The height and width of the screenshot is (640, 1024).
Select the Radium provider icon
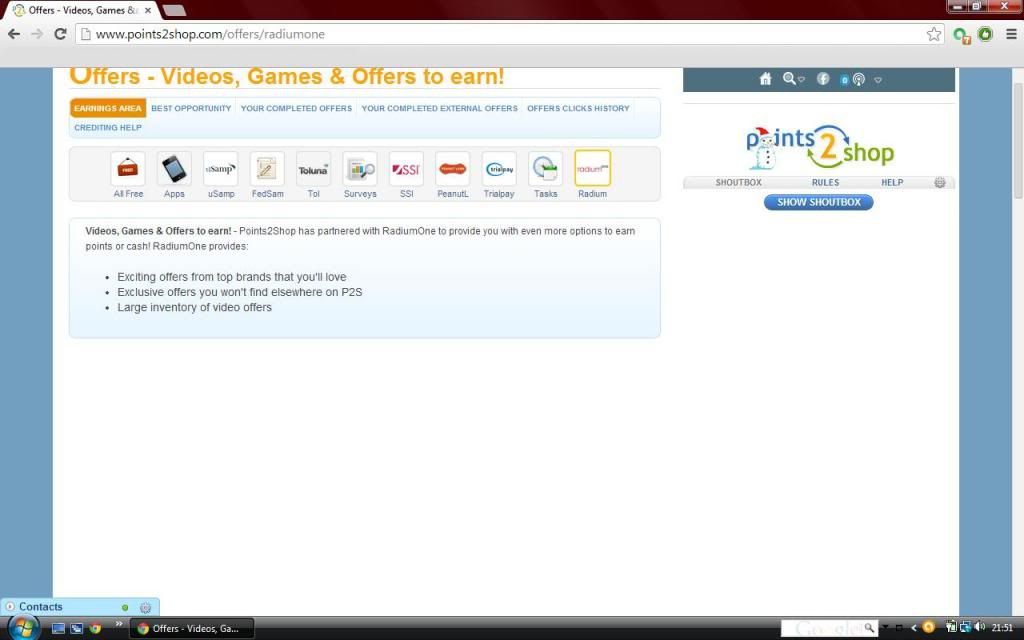pos(592,168)
